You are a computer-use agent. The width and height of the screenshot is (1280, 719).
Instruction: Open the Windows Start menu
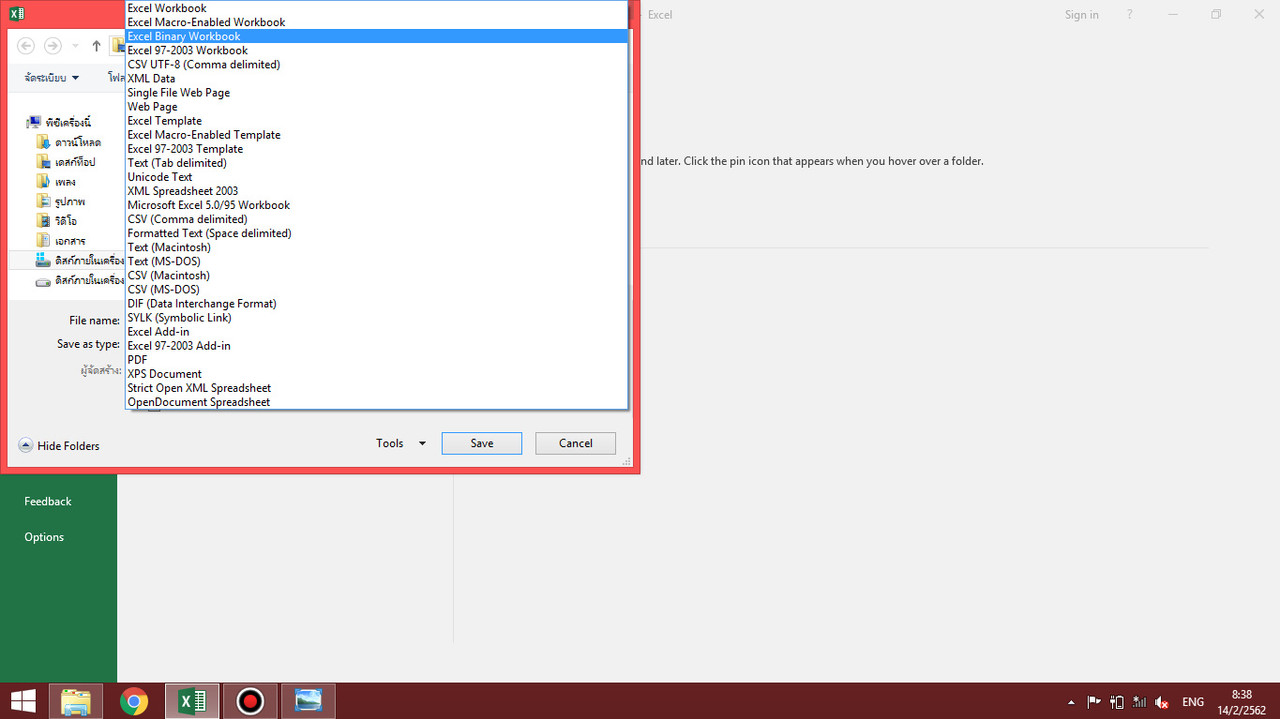pyautogui.click(x=24, y=701)
